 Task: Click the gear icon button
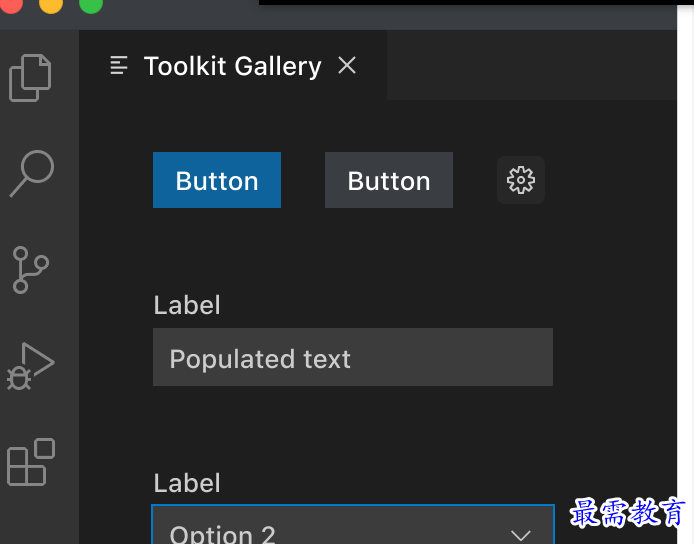520,180
